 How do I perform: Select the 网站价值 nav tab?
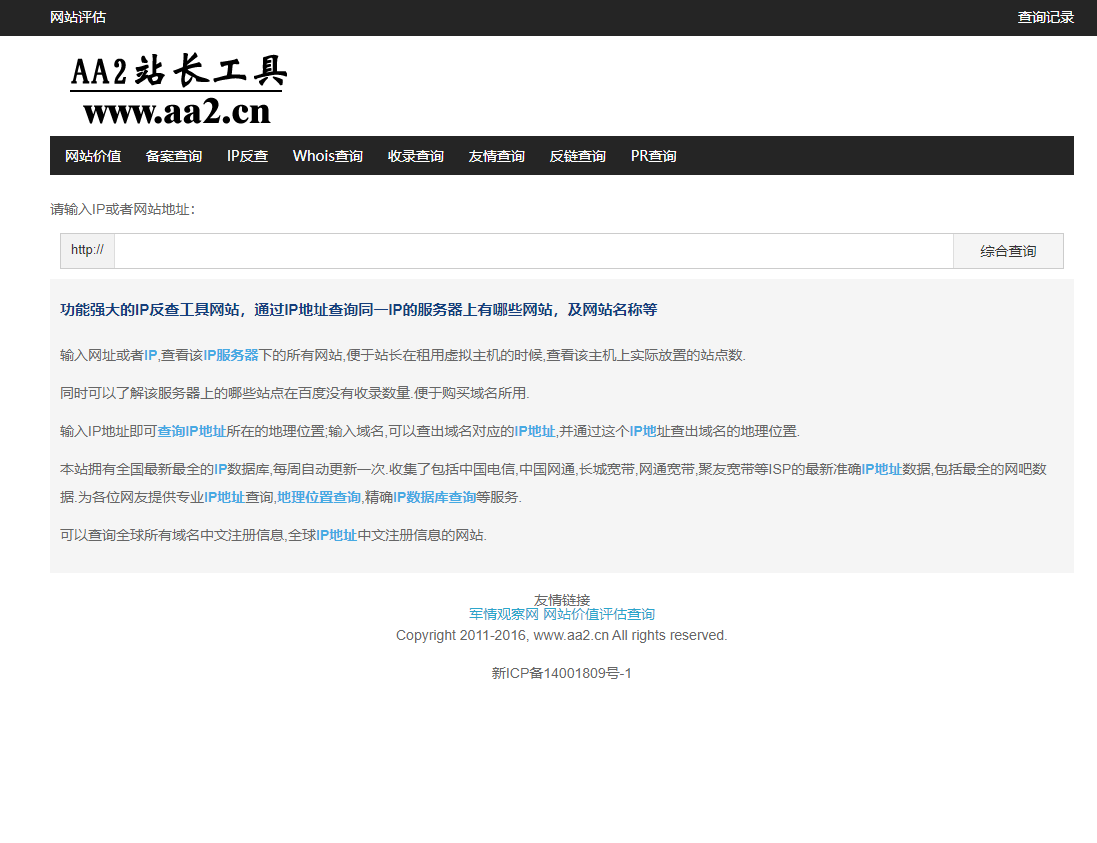point(92,155)
